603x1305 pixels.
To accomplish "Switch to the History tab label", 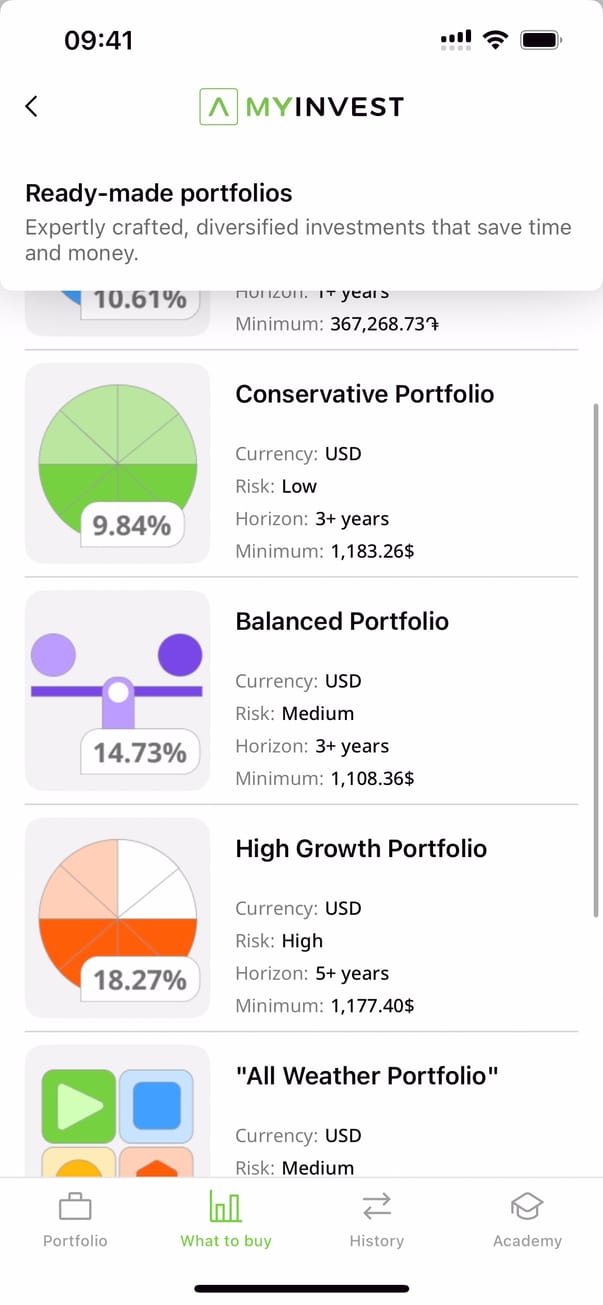I will [377, 1241].
